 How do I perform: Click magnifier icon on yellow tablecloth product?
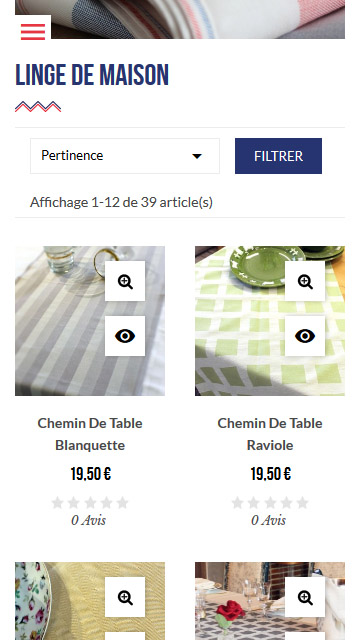coord(125,597)
